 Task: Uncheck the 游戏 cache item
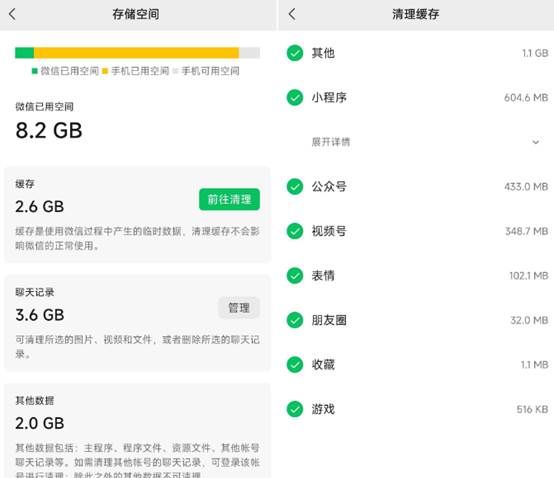click(x=295, y=409)
